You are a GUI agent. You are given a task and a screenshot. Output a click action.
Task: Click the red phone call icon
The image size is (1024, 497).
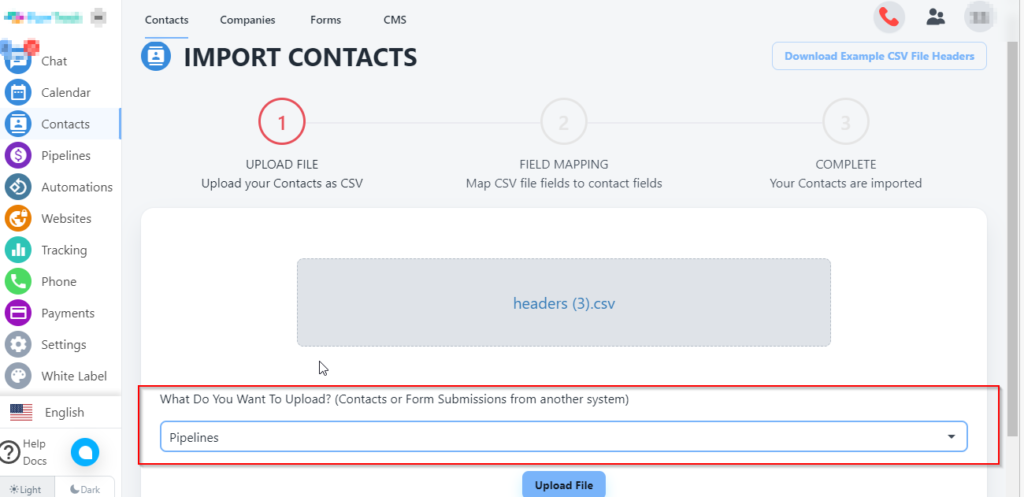coord(888,17)
